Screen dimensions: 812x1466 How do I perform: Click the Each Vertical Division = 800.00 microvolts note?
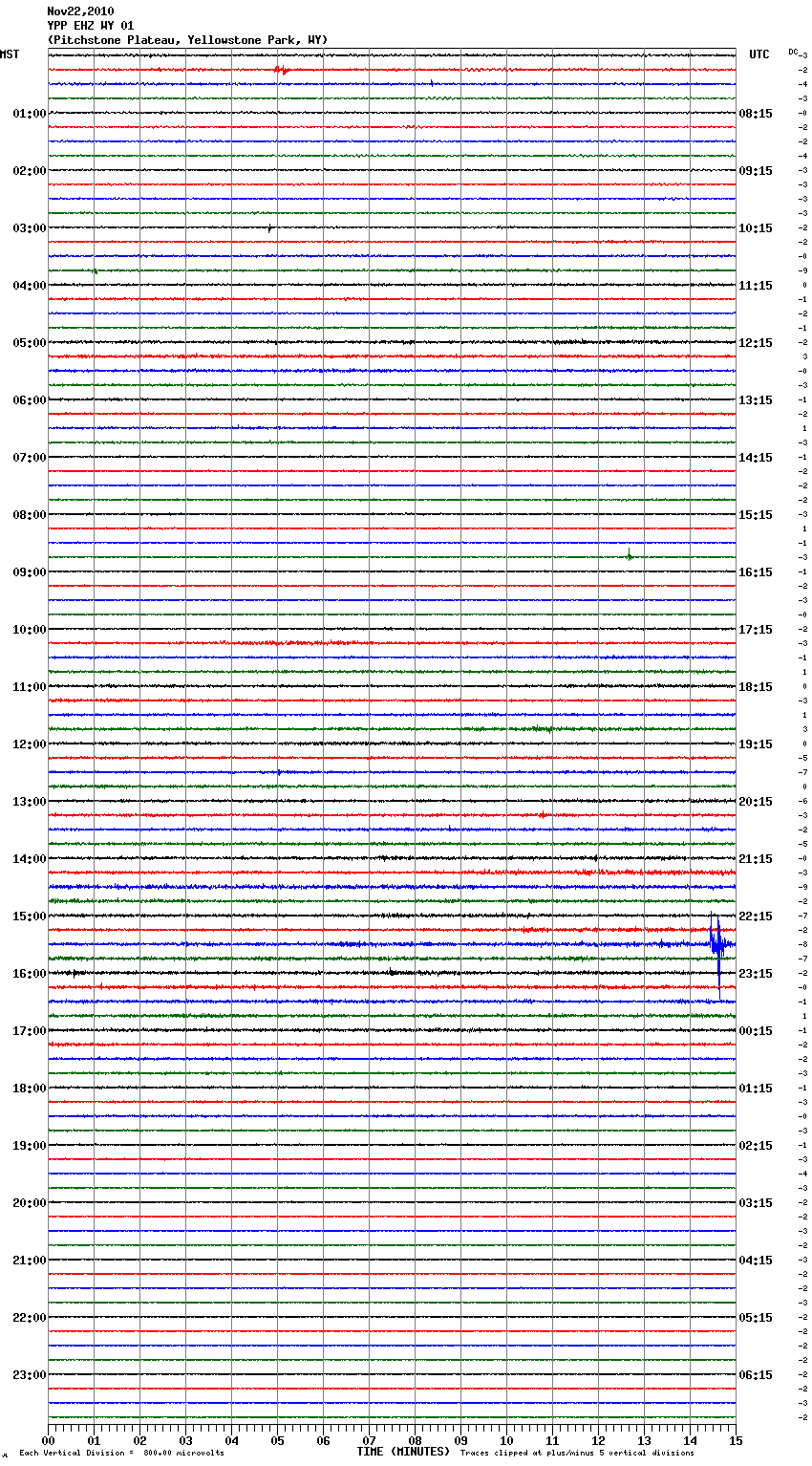click(x=121, y=1453)
